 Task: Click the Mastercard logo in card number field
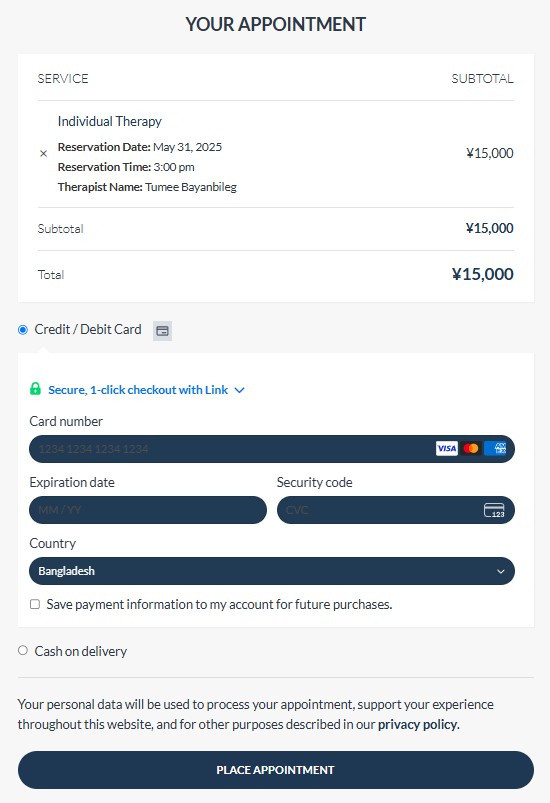(471, 449)
